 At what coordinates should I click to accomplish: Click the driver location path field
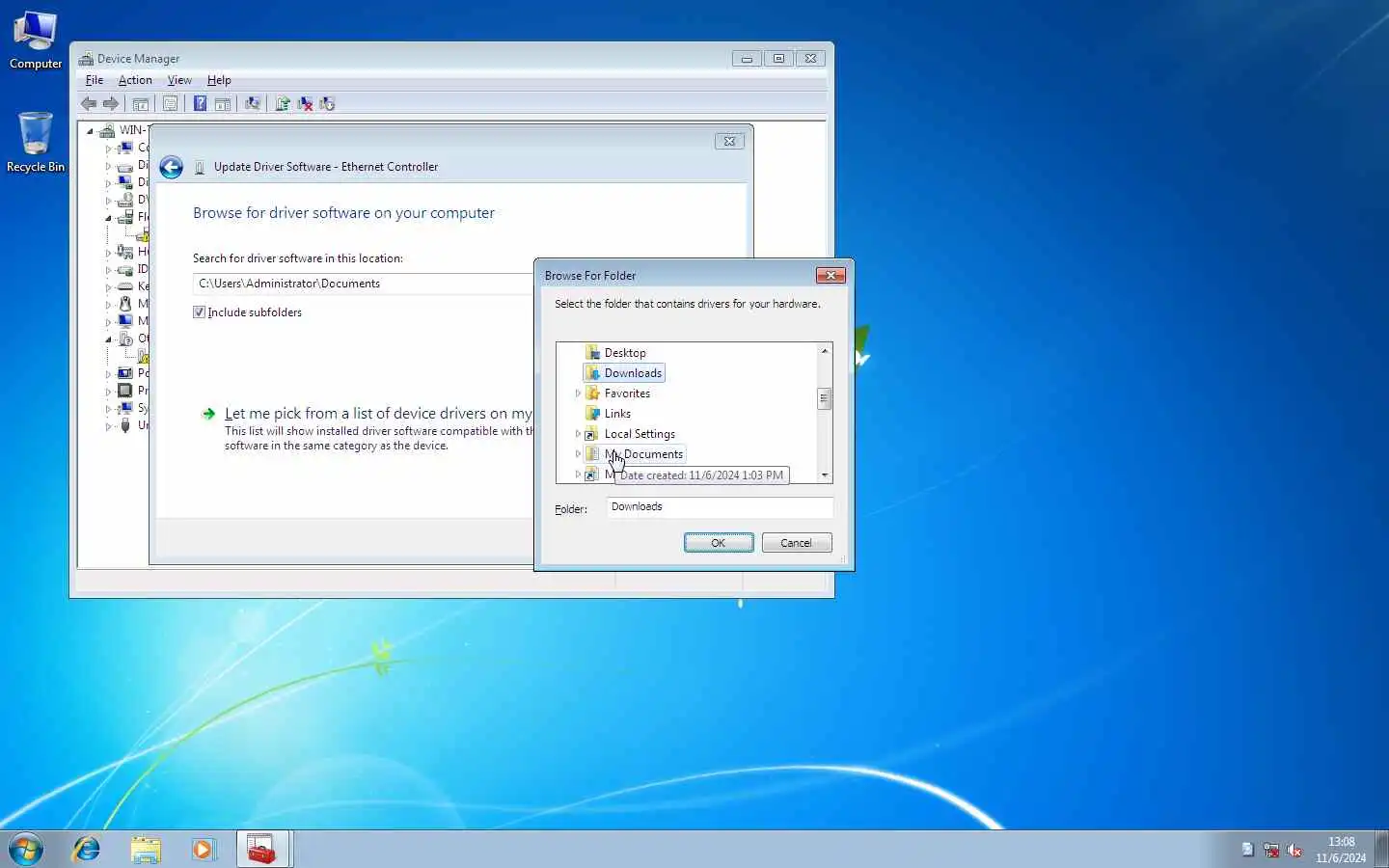364,284
